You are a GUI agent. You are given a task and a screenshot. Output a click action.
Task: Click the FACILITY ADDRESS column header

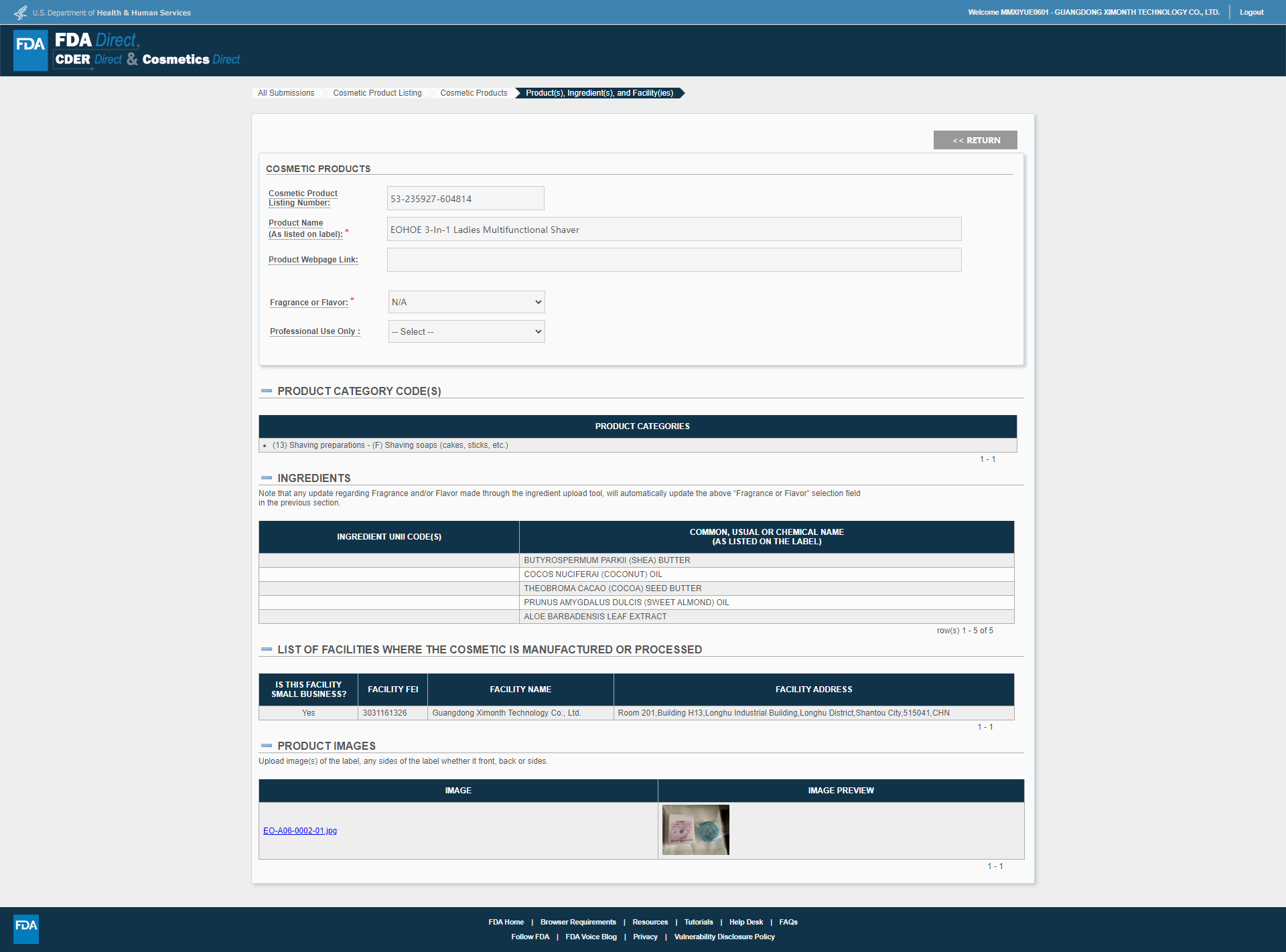(x=814, y=690)
